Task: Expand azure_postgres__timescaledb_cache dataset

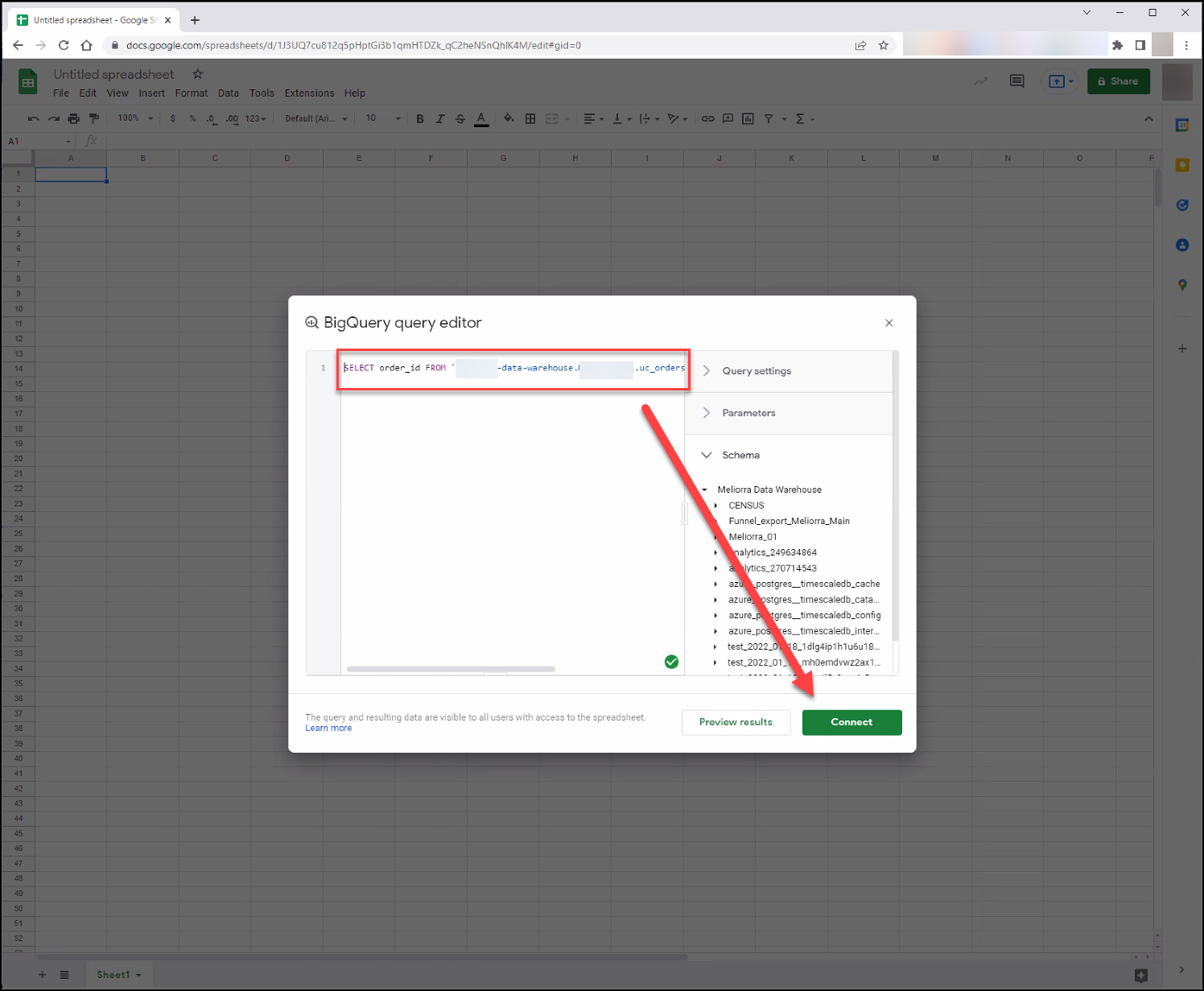Action: [715, 584]
